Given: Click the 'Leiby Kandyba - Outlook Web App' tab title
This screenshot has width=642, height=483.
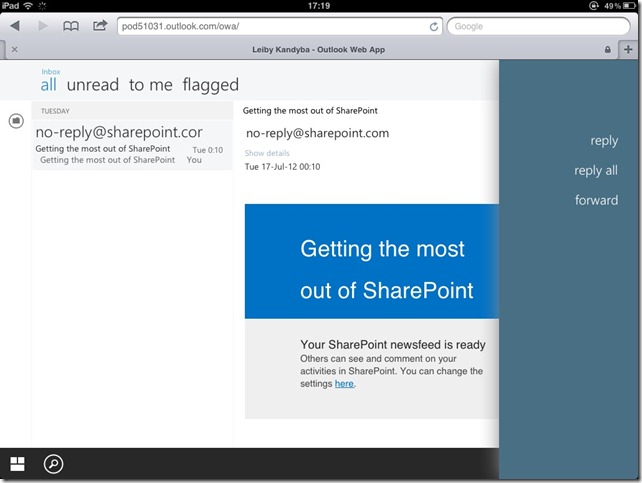Looking at the screenshot, I should pos(319,50).
